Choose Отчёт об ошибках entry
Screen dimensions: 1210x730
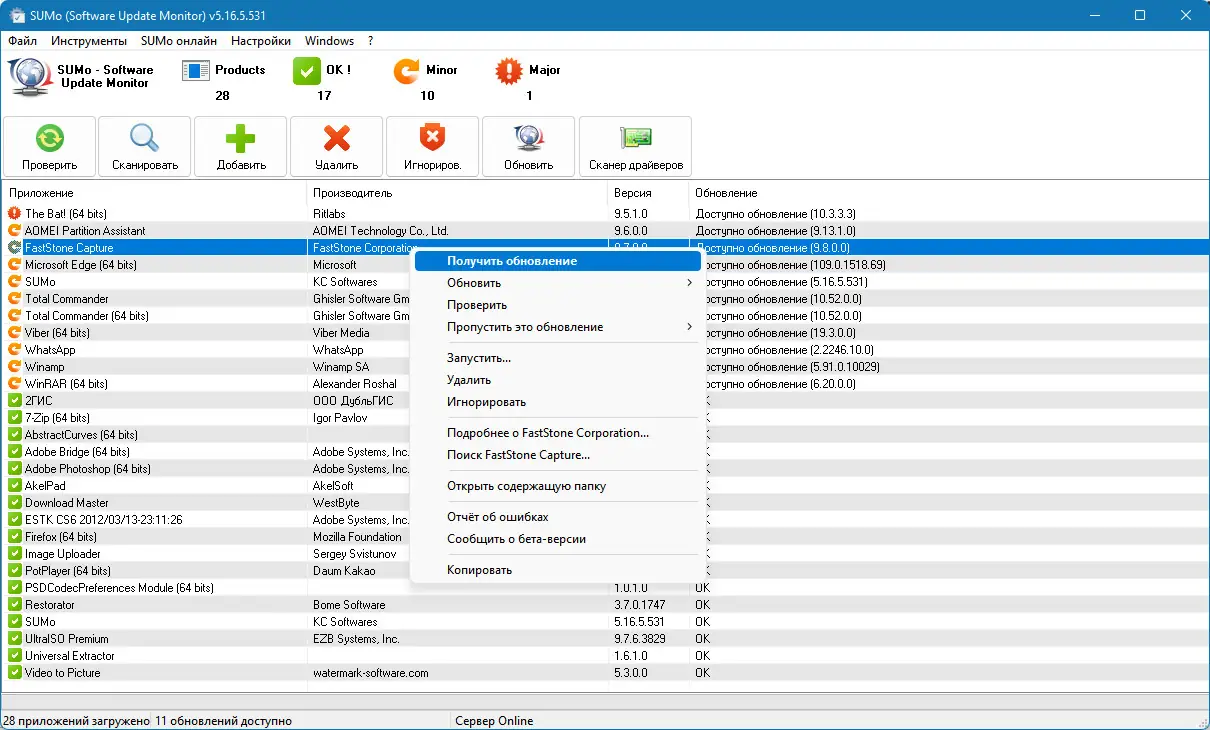point(557,517)
